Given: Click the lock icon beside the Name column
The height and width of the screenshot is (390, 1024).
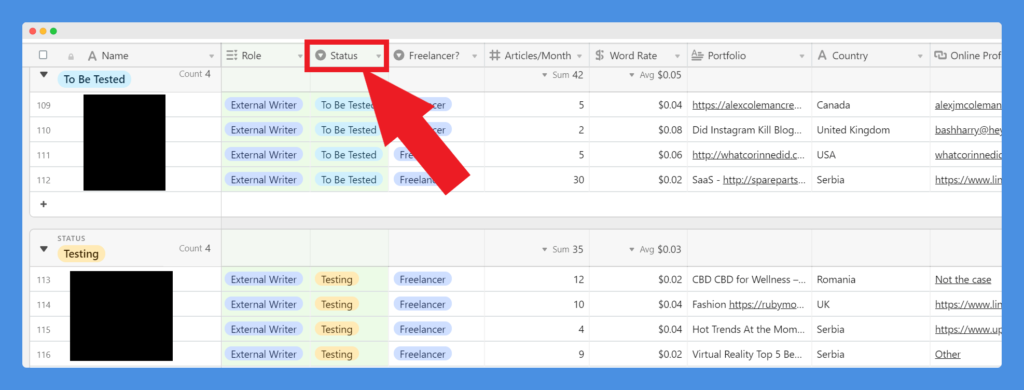Looking at the screenshot, I should (x=71, y=56).
